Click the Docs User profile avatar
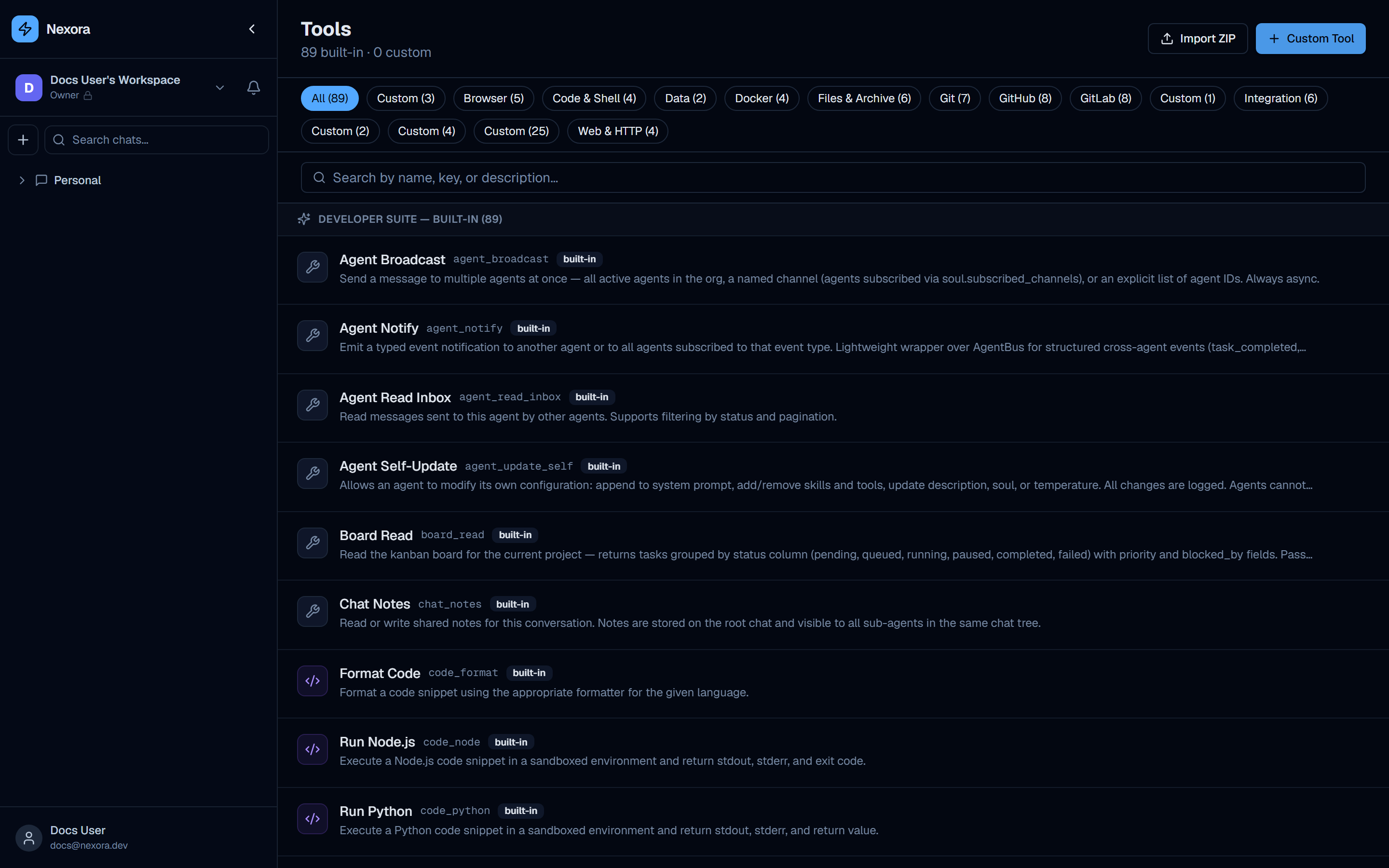The width and height of the screenshot is (1389, 868). coord(29,838)
